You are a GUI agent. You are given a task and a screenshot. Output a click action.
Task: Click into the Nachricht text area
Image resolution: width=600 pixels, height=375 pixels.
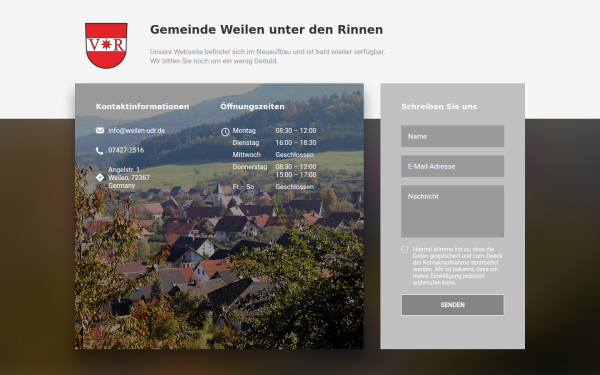[x=452, y=211]
